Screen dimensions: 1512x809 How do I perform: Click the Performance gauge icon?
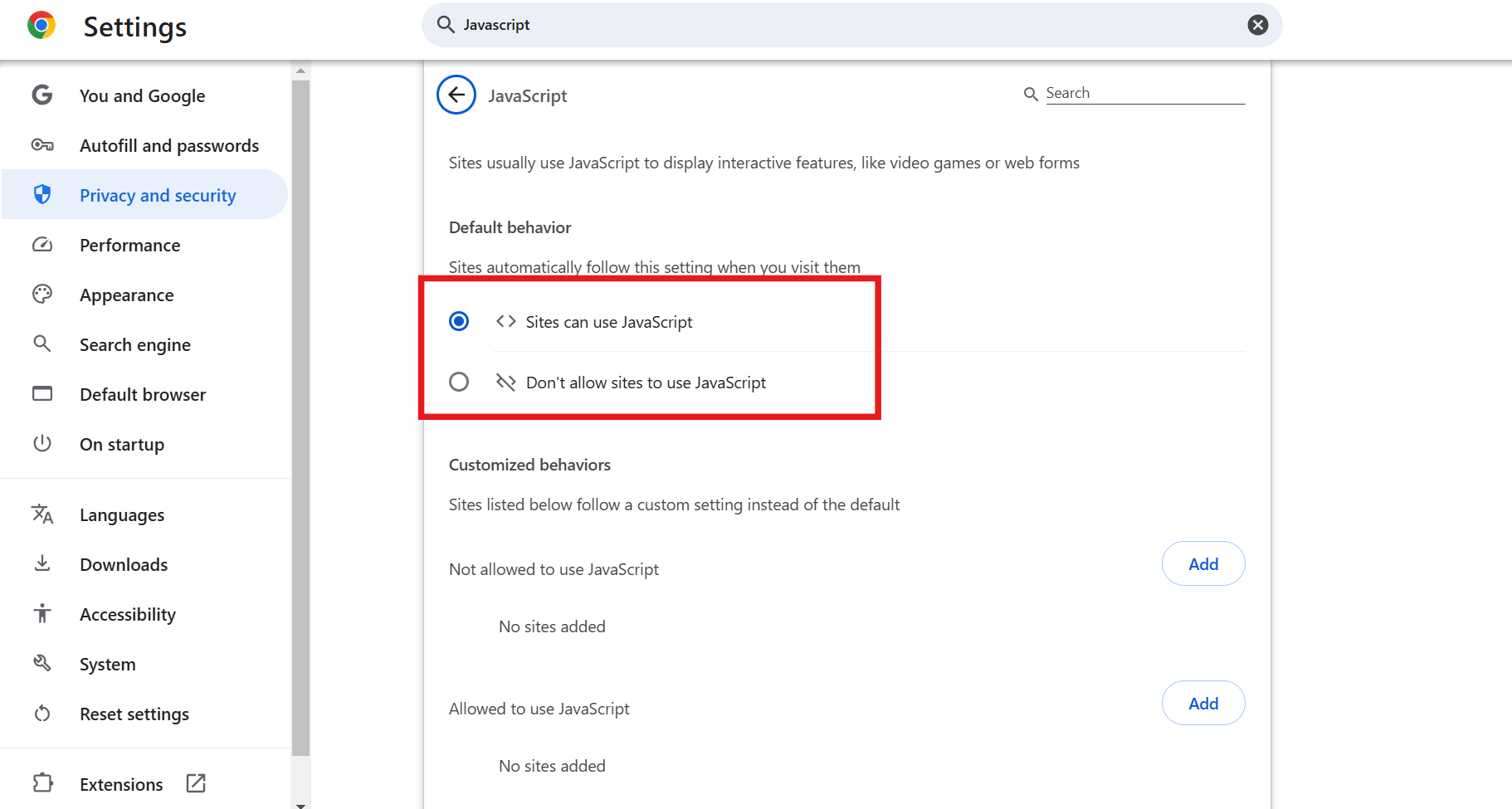[42, 245]
